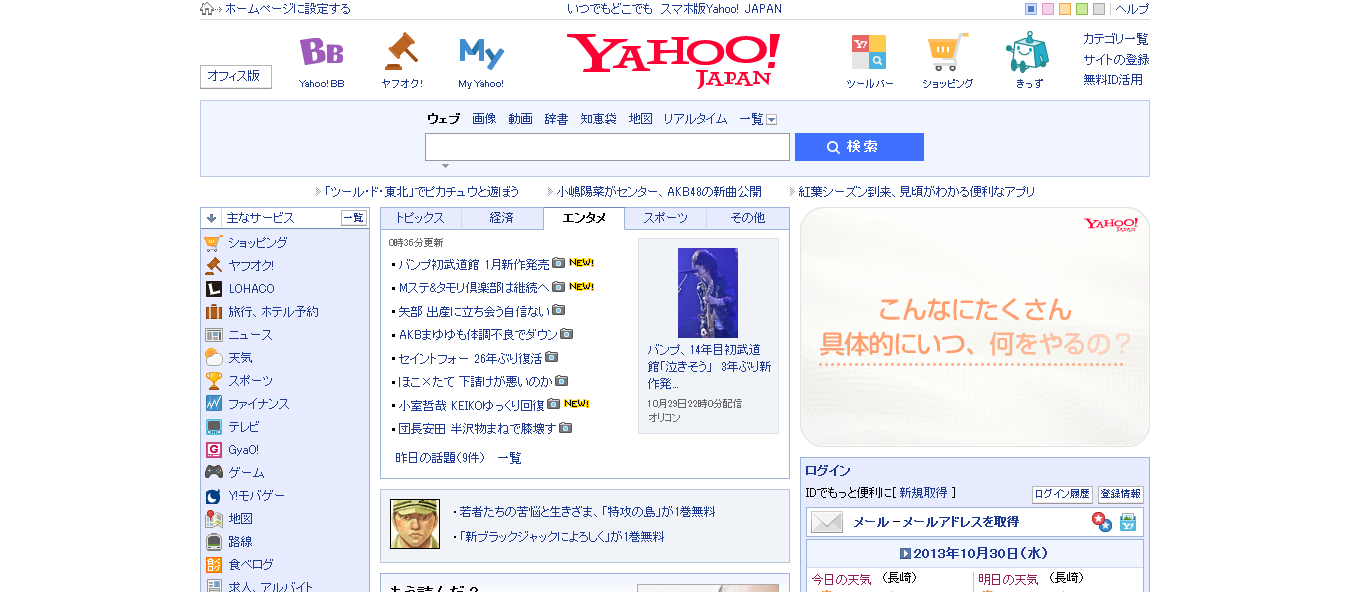Switch to the トピックス tab

tap(420, 218)
